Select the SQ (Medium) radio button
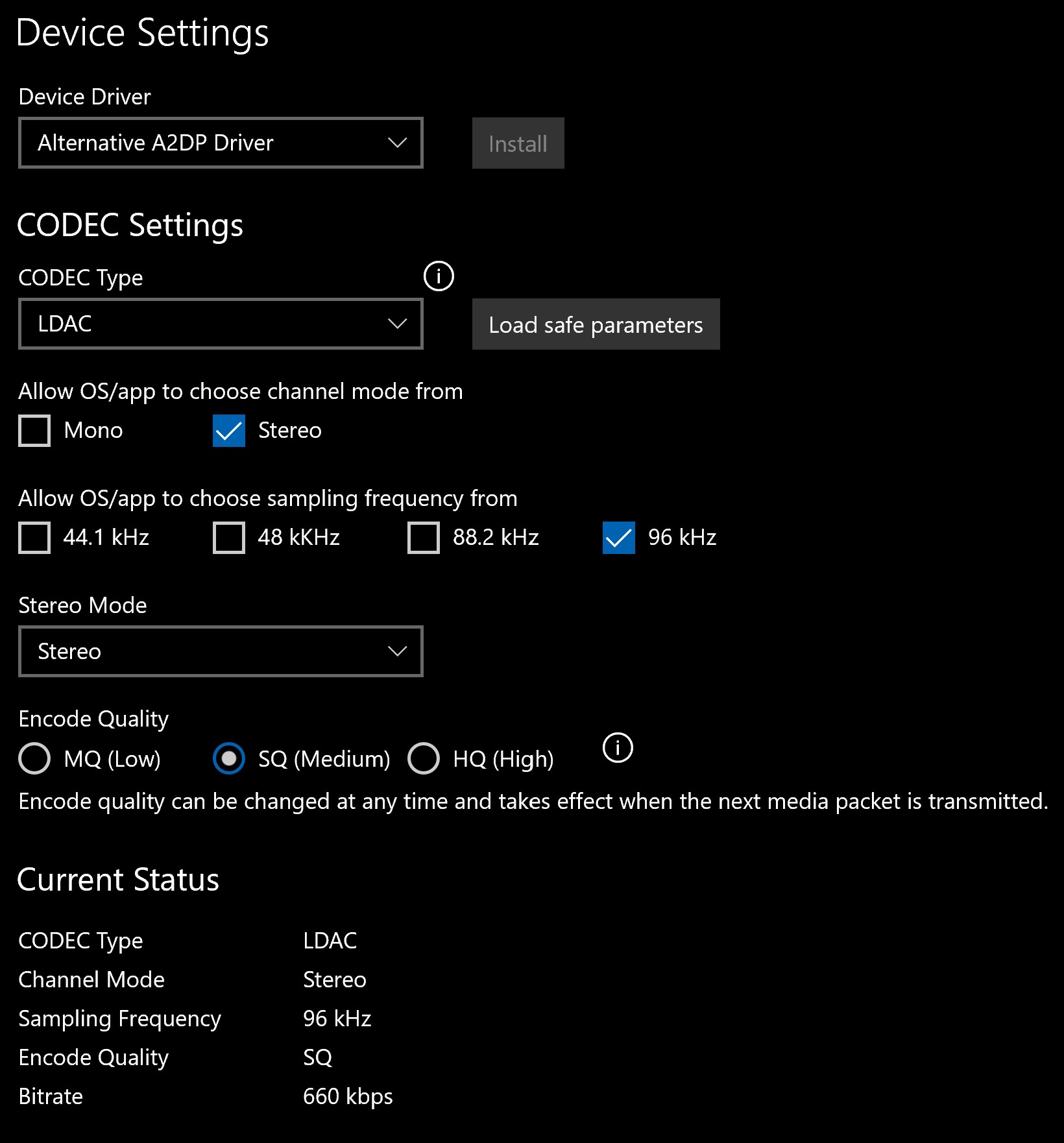Image resolution: width=1064 pixels, height=1143 pixels. (229, 758)
